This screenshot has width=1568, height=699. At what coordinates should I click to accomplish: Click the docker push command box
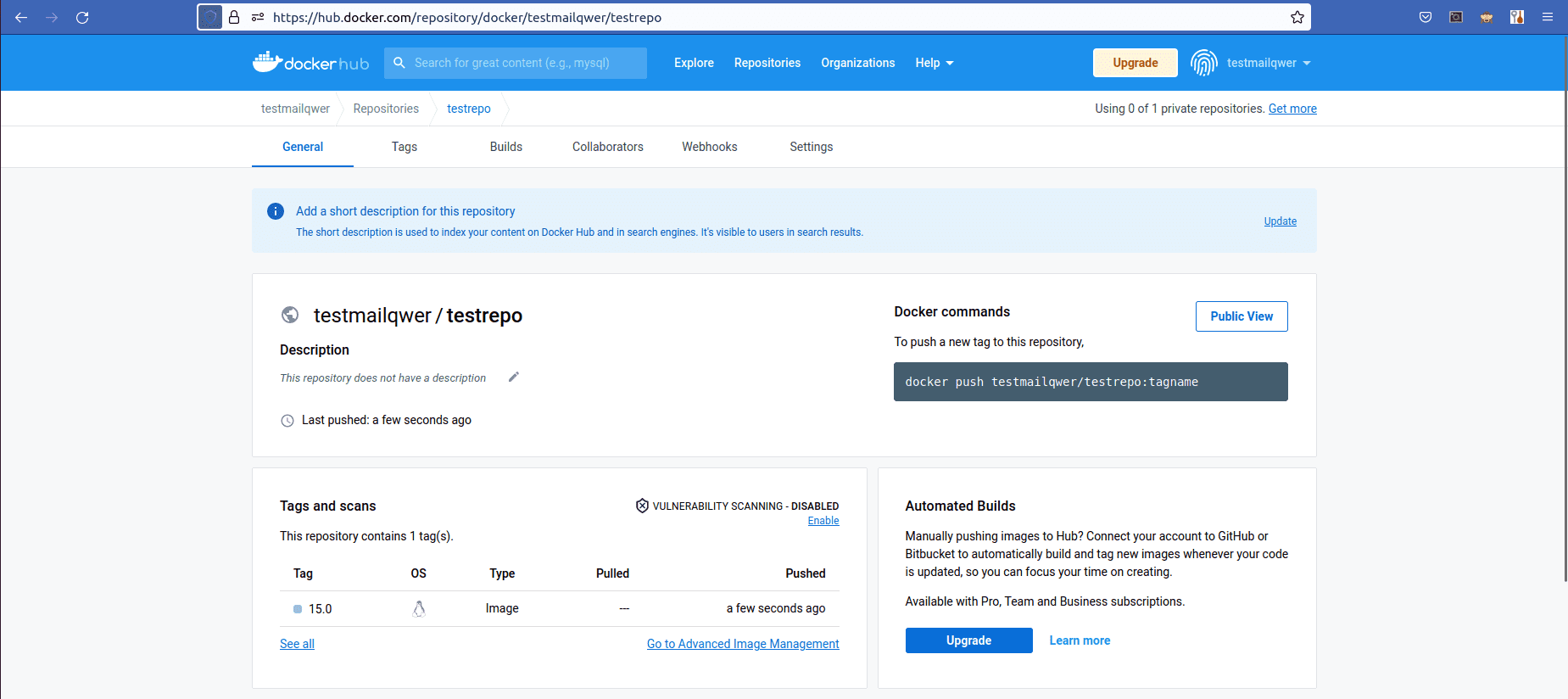tap(1091, 382)
